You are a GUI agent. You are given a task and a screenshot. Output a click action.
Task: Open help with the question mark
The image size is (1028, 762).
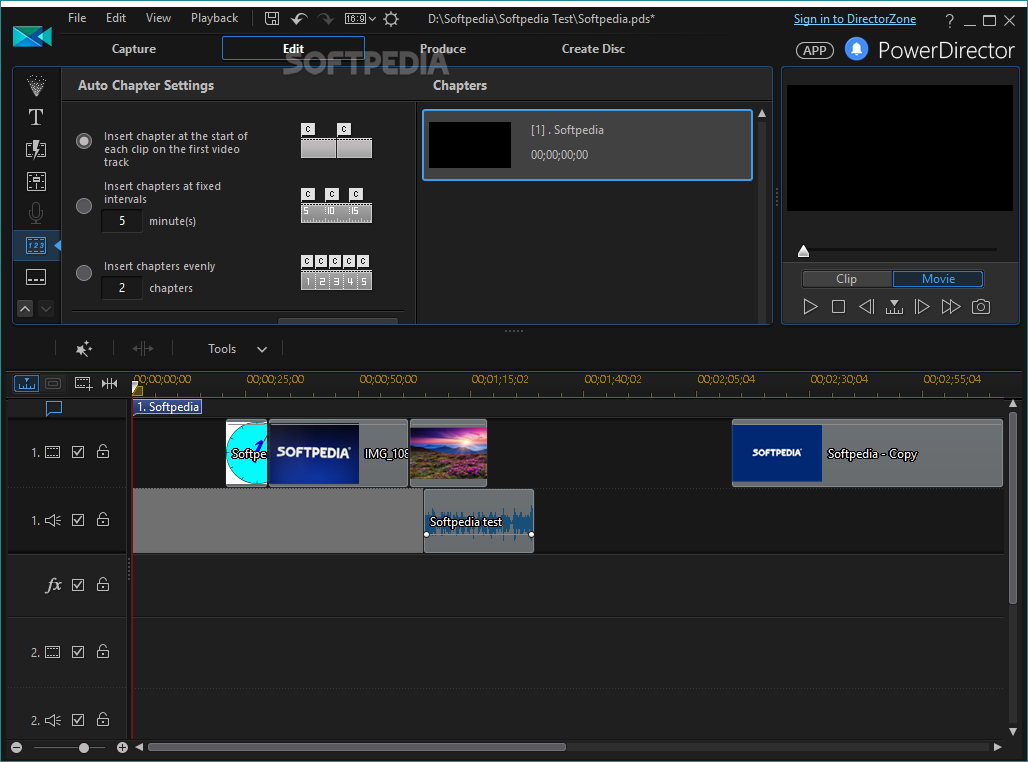tap(949, 21)
